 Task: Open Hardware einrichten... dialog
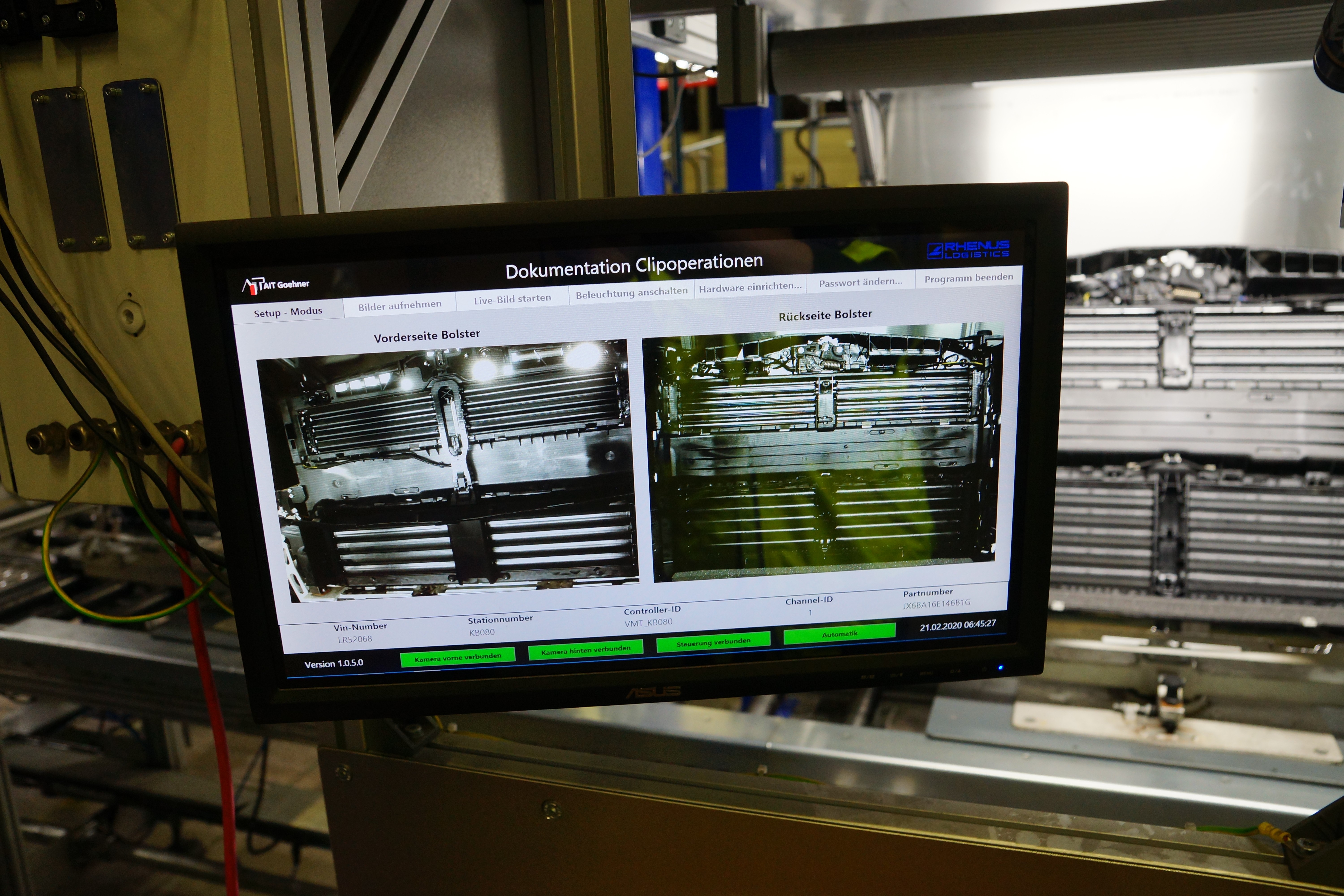[750, 287]
